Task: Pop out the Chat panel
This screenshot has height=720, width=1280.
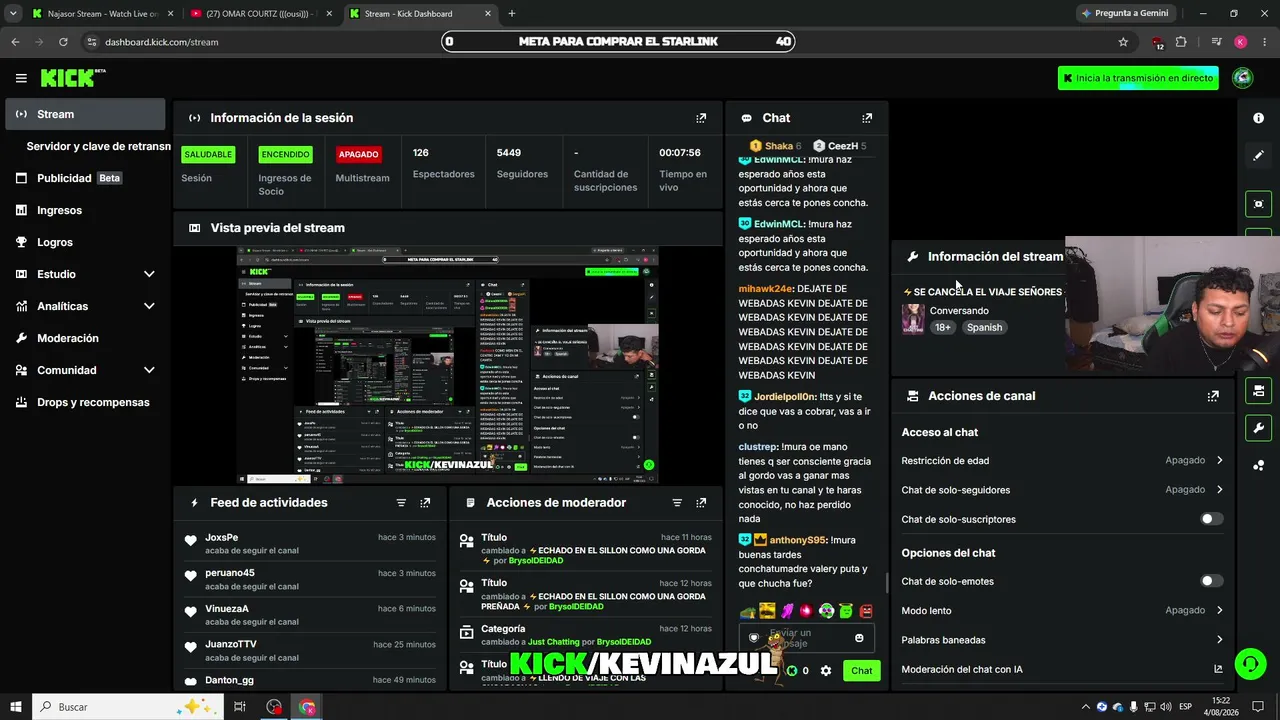Action: [x=867, y=118]
